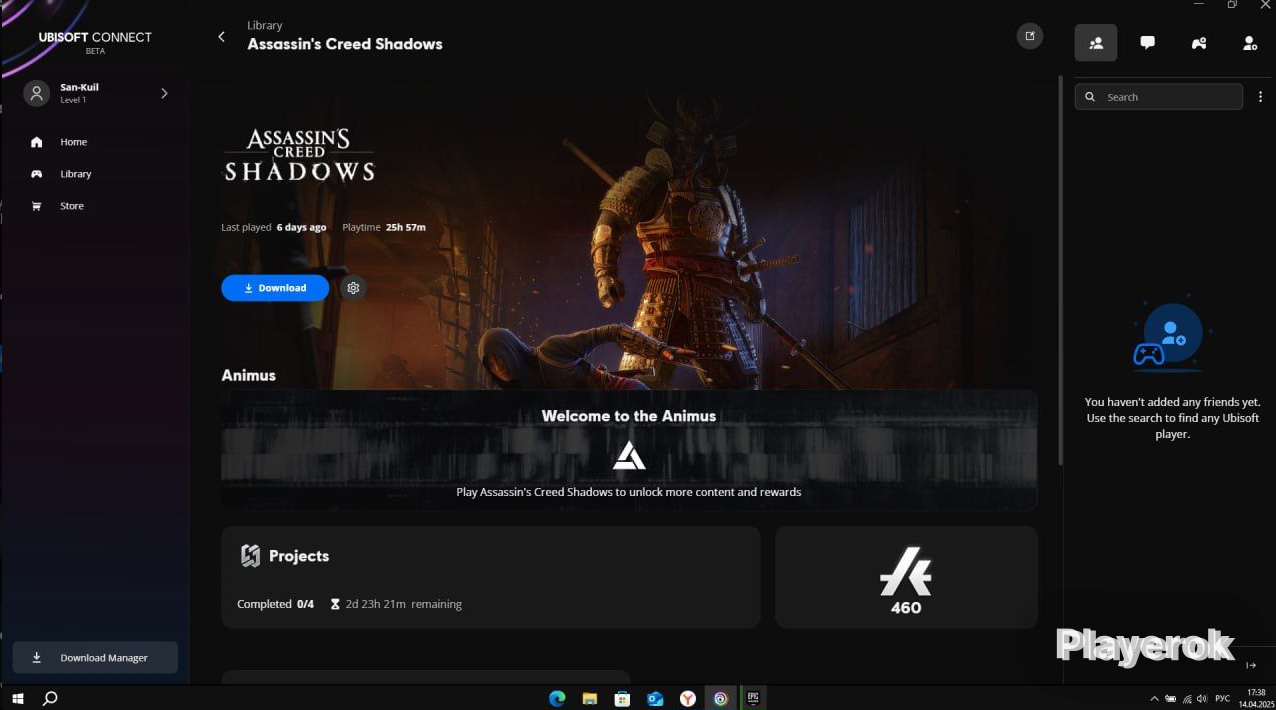This screenshot has width=1276, height=710.
Task: Click the friends Search field
Action: (x=1159, y=97)
